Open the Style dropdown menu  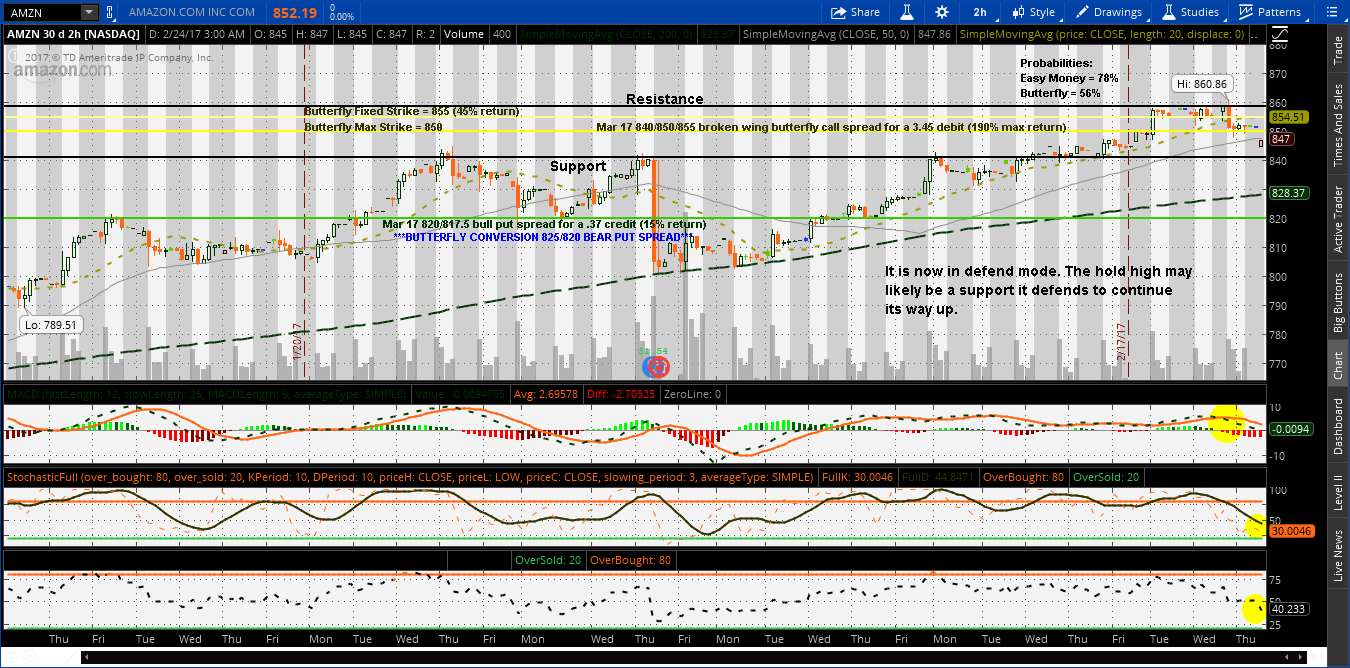pos(1035,12)
